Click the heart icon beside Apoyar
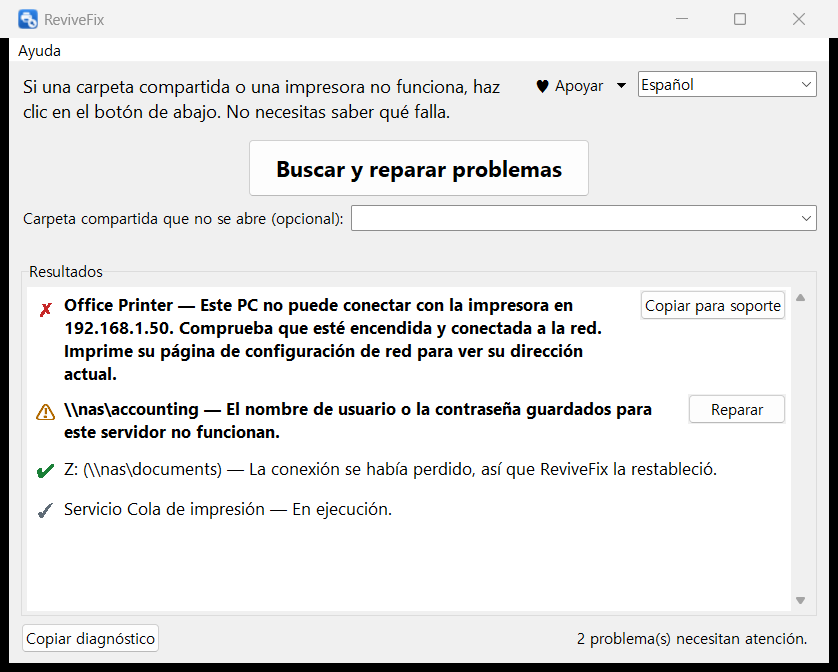 point(542,86)
